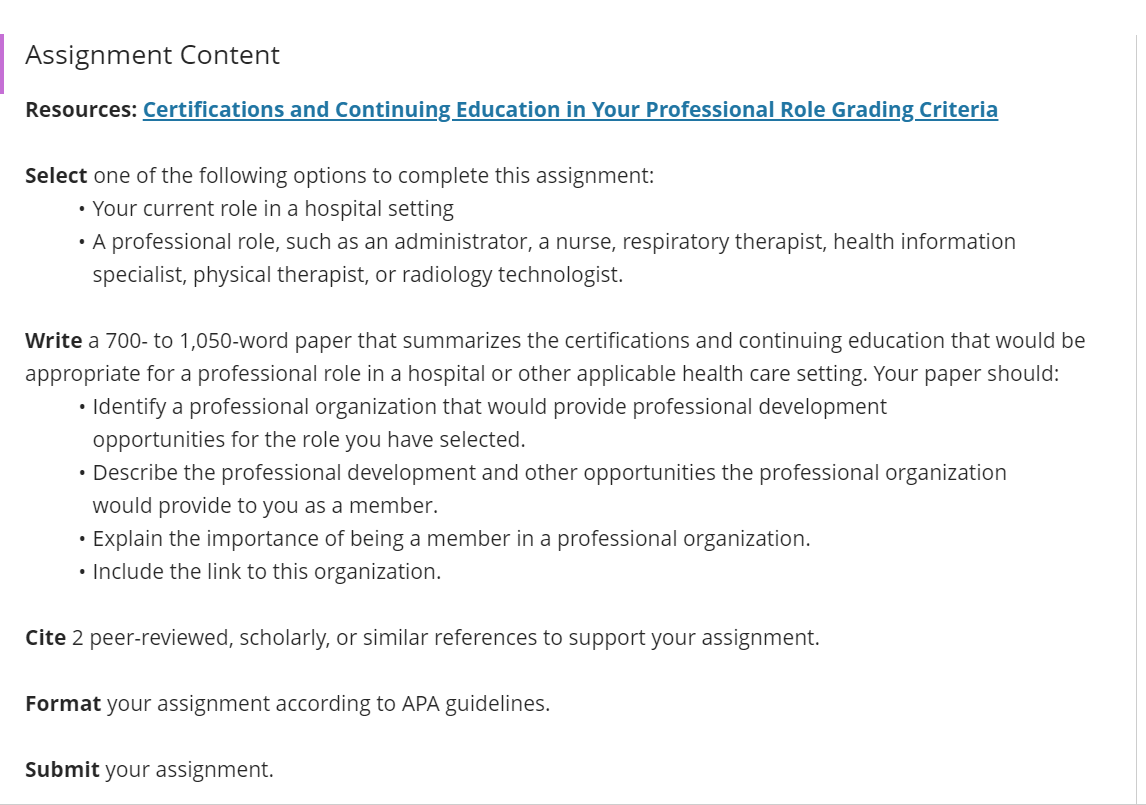This screenshot has height=805, width=1146.
Task: Click the 'would provide to you as a member' line
Action: (265, 505)
